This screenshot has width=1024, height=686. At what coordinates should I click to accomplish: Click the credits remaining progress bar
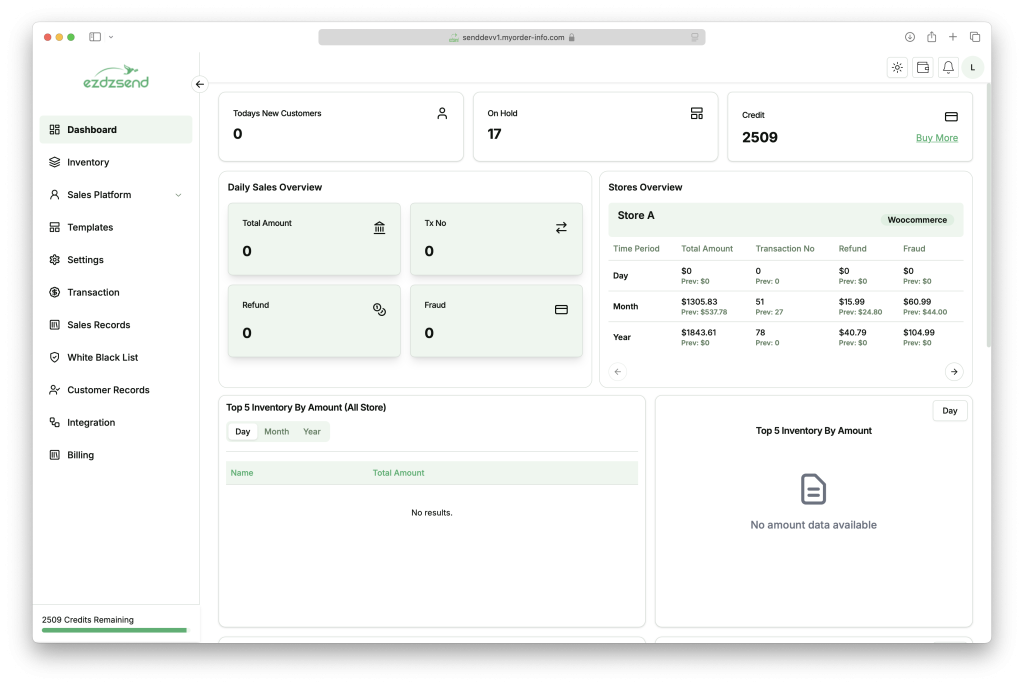tap(114, 630)
